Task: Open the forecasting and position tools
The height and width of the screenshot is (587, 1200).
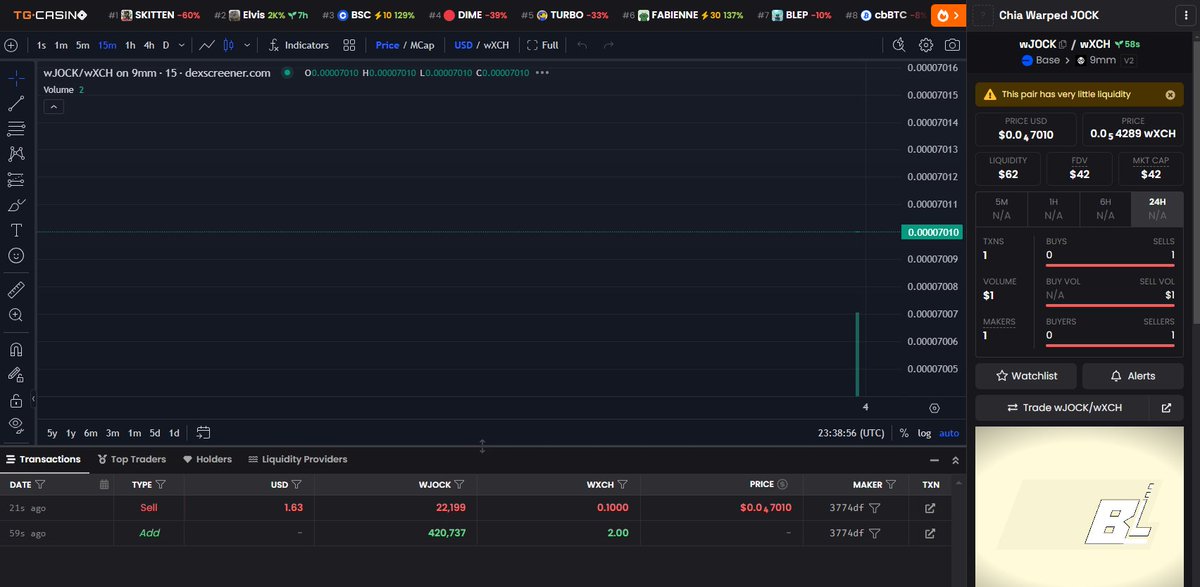Action: pos(16,180)
